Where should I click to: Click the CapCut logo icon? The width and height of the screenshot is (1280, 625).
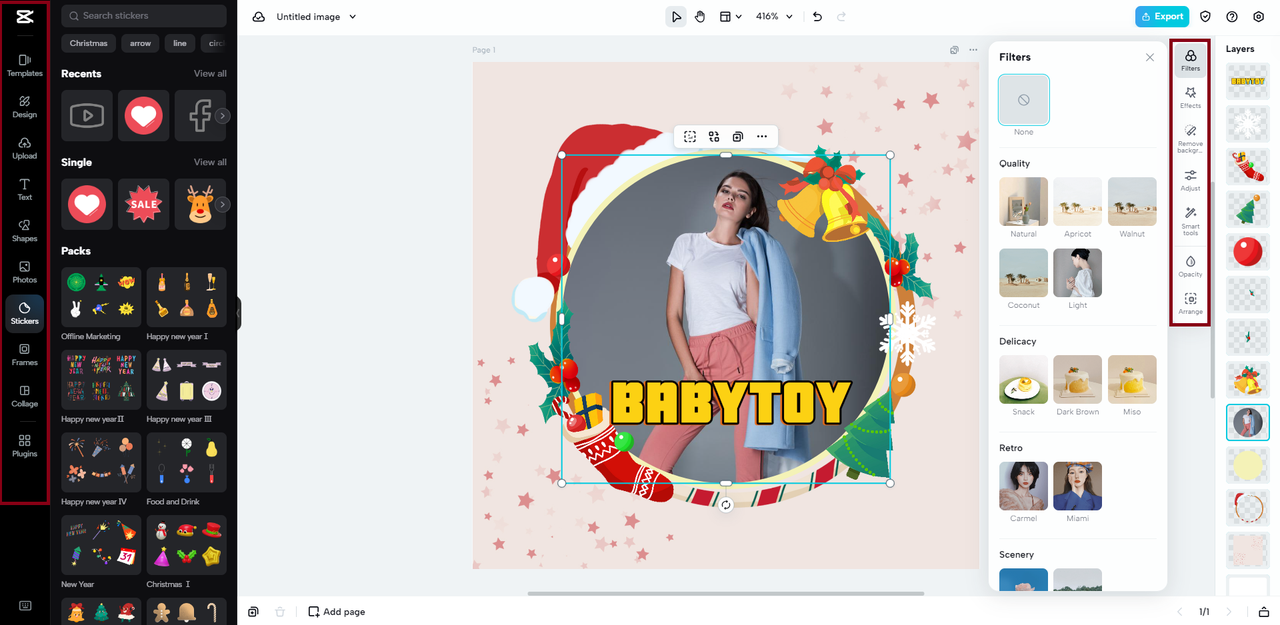pyautogui.click(x=24, y=17)
